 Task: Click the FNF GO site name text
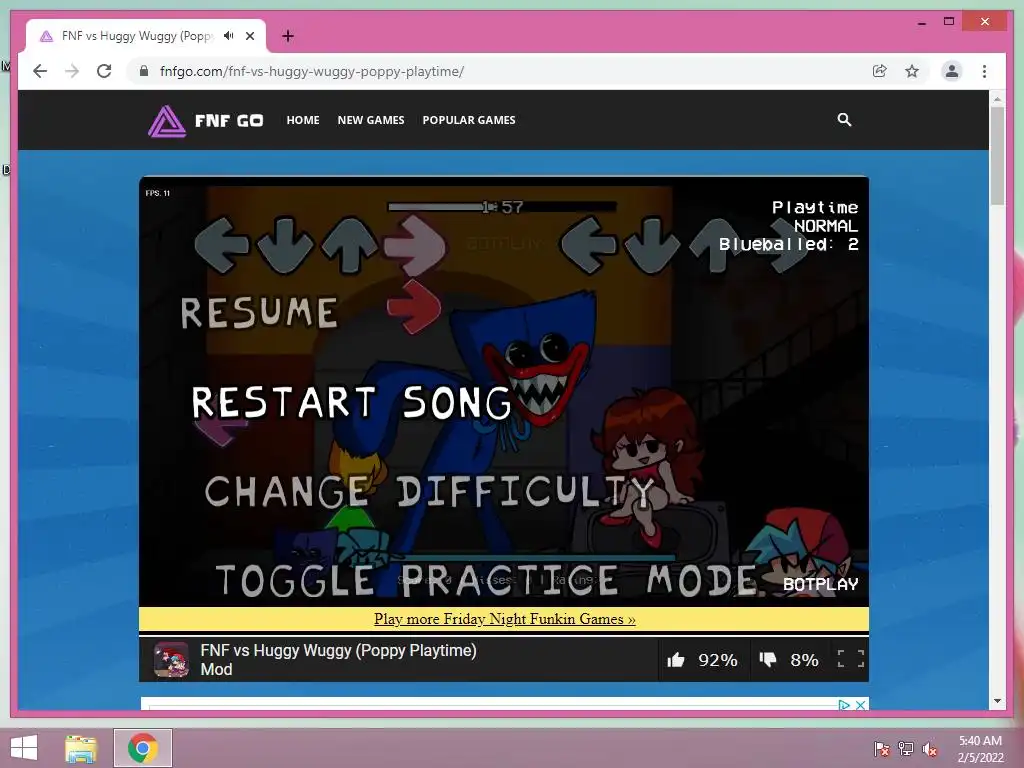229,121
